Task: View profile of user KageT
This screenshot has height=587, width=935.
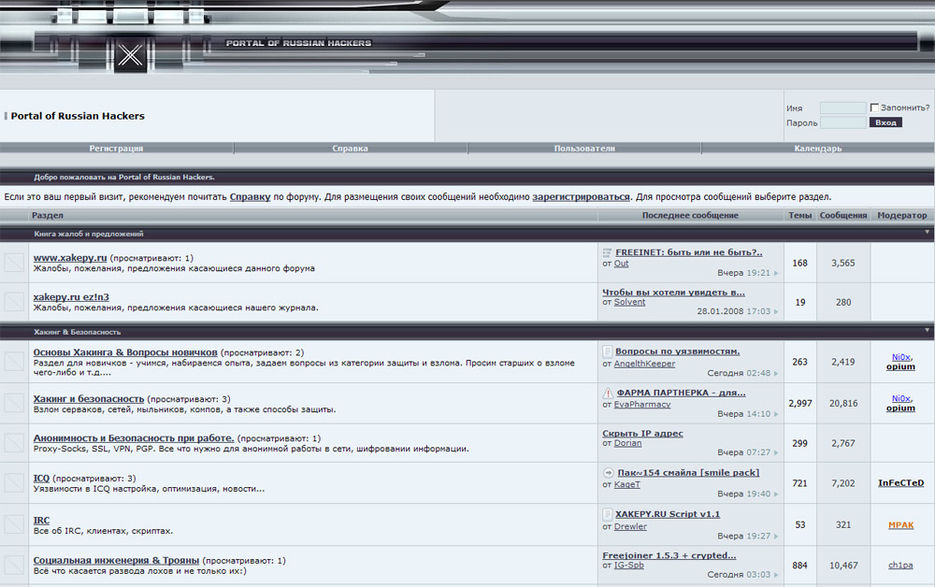Action: pos(627,484)
